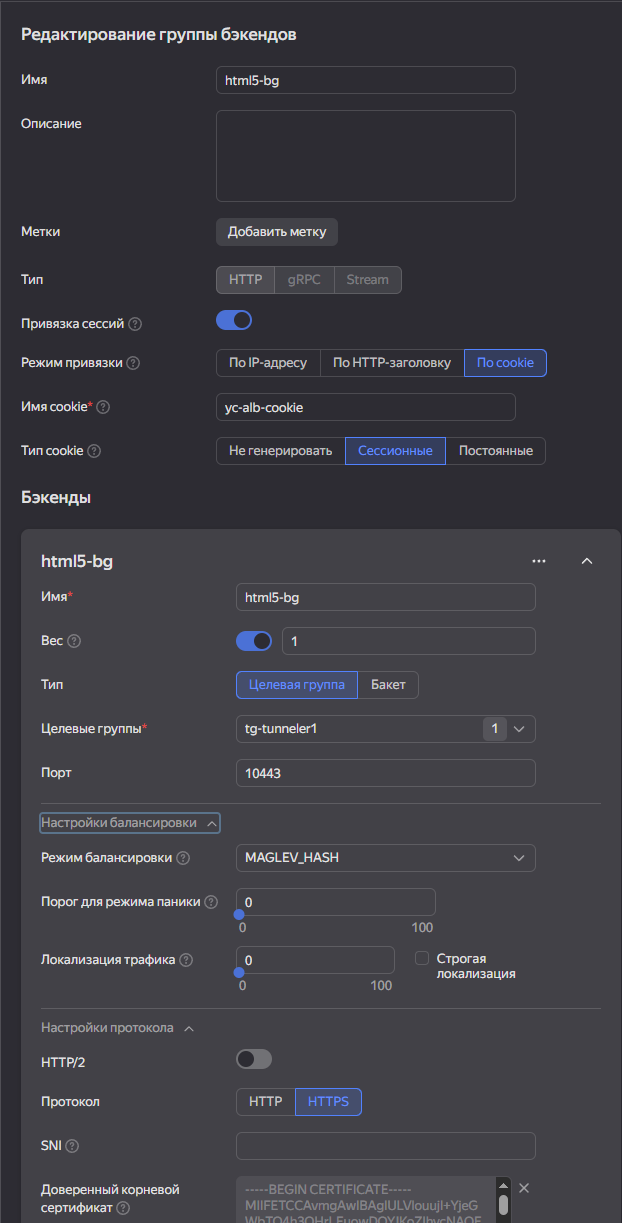Select the gRPC type tab
The image size is (622, 1223).
304,280
